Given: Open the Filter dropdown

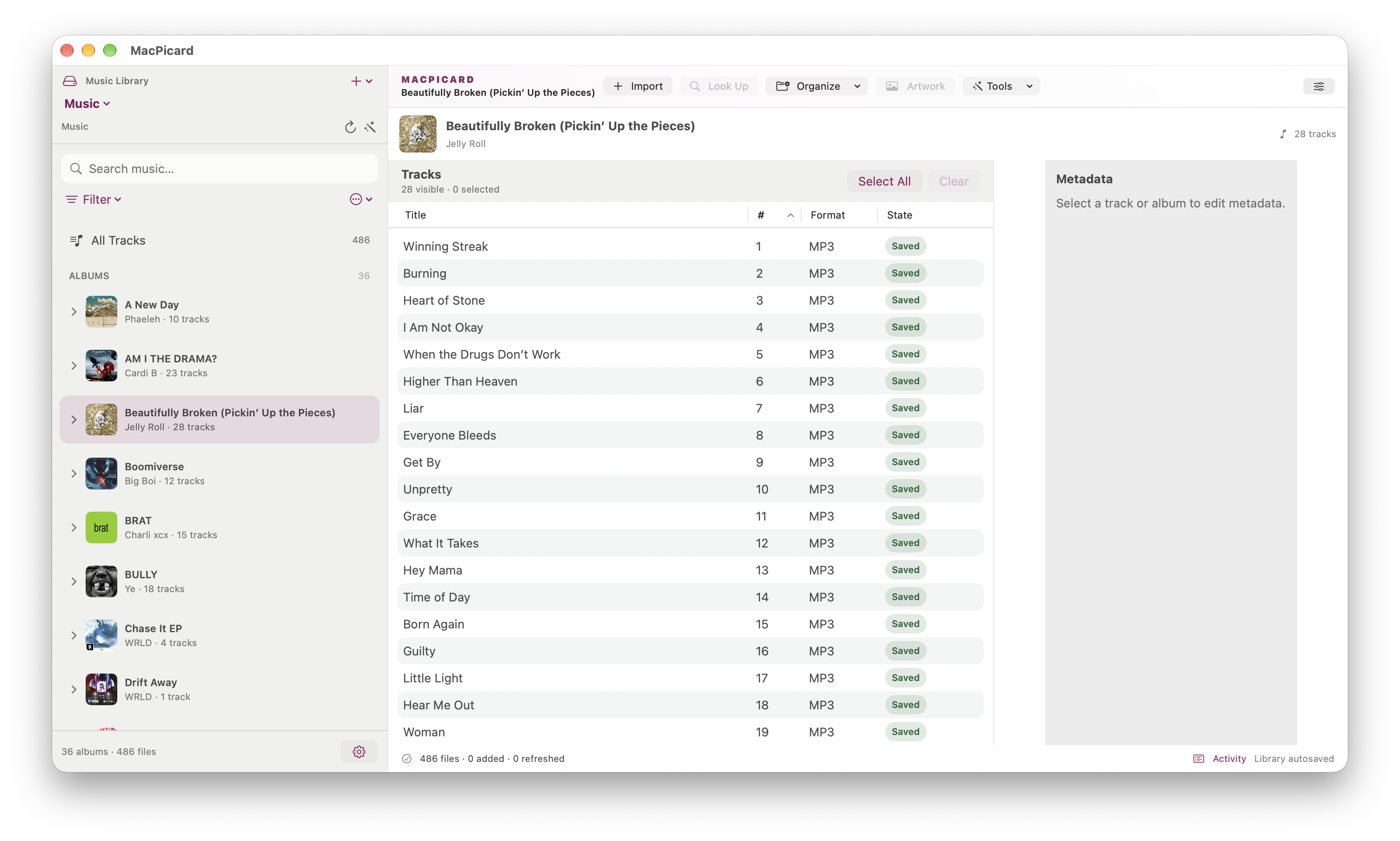Looking at the screenshot, I should pos(94,200).
